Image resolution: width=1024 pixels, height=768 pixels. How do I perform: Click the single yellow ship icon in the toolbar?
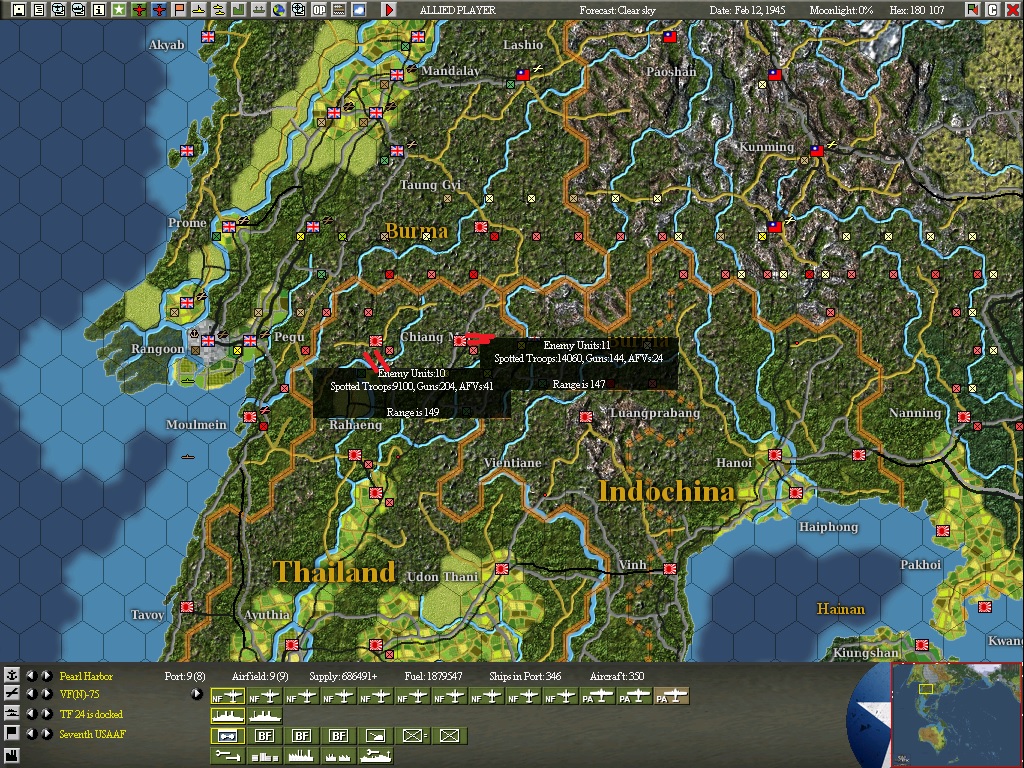(199, 10)
